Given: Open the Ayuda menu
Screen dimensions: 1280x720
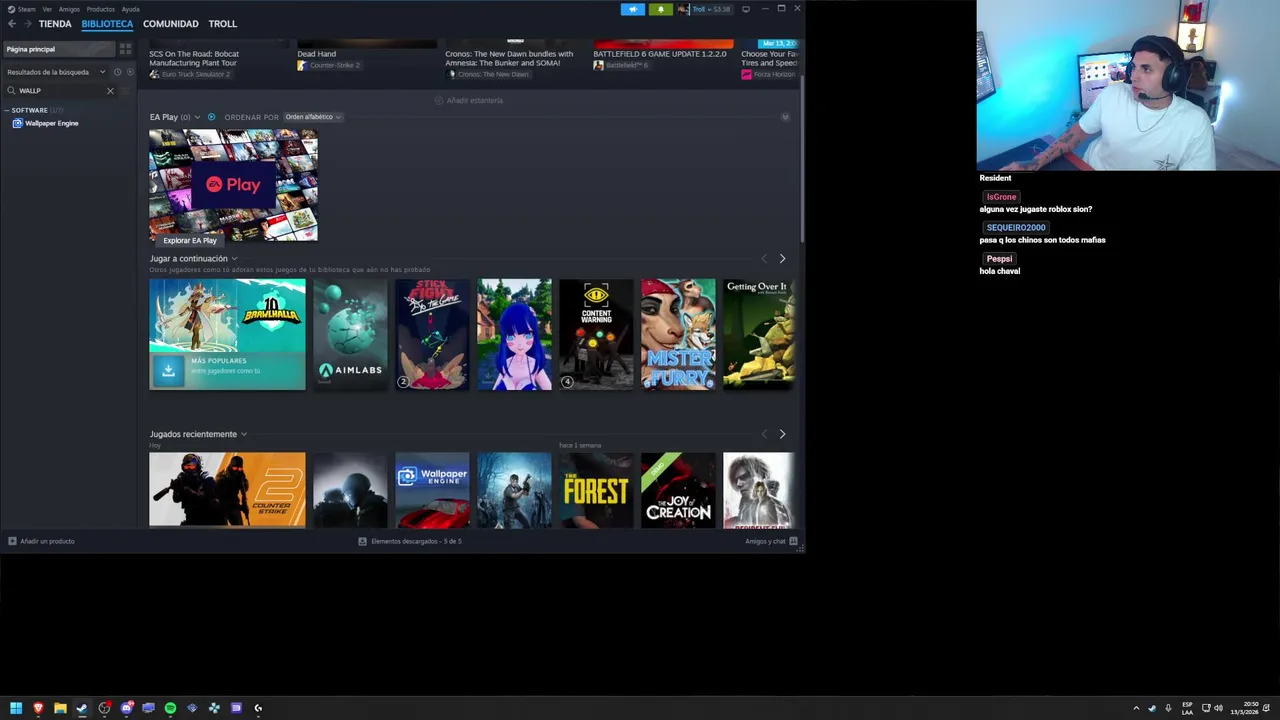Looking at the screenshot, I should tap(130, 9).
